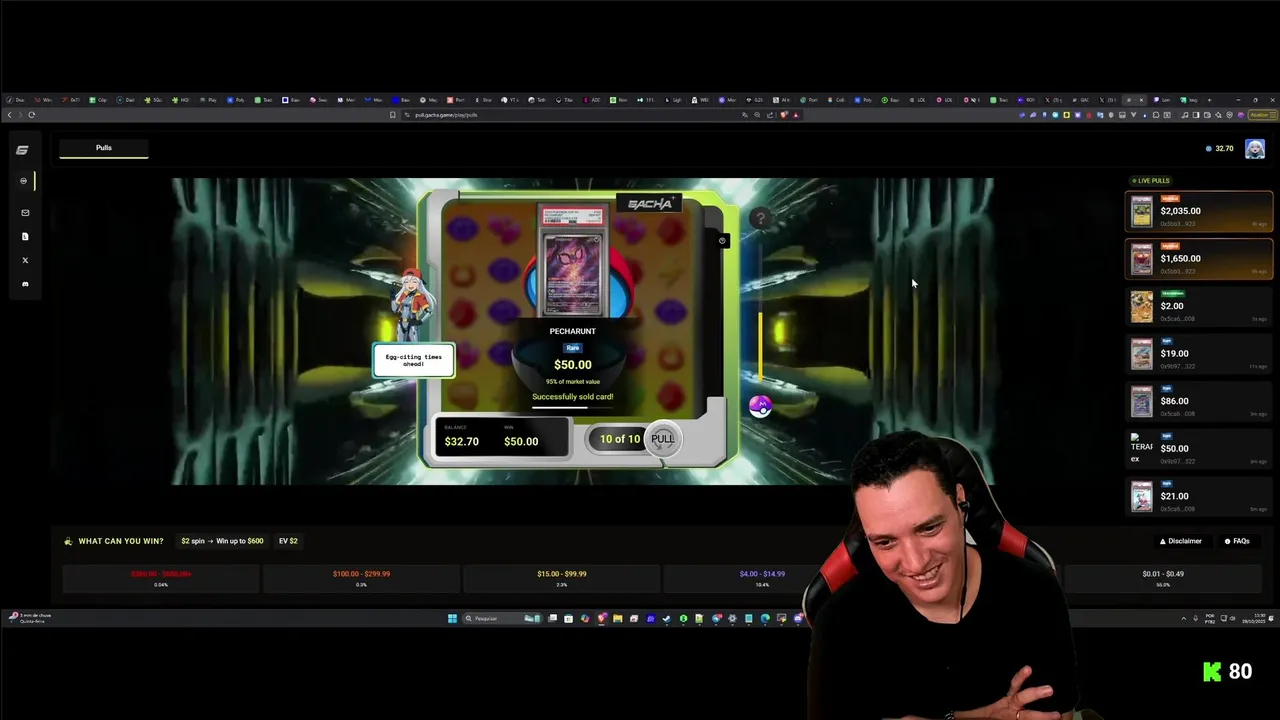Click the Pecharunt graded card image
This screenshot has height=720, width=1280.
[573, 262]
